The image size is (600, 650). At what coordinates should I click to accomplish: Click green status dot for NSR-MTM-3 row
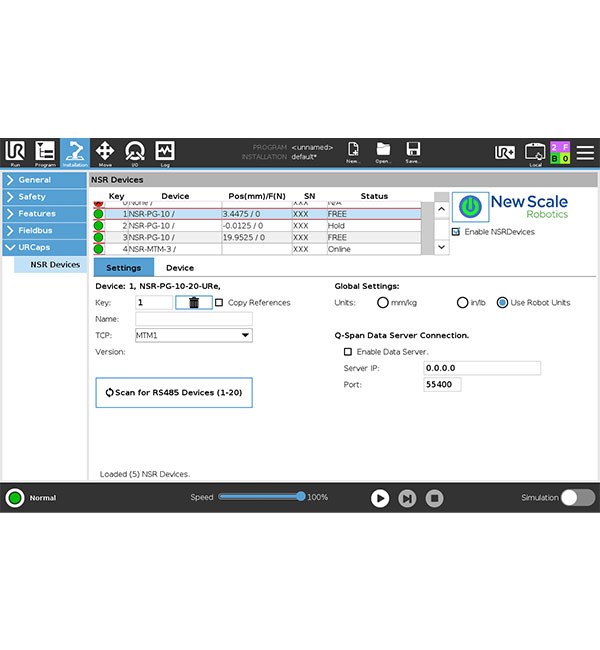click(98, 249)
